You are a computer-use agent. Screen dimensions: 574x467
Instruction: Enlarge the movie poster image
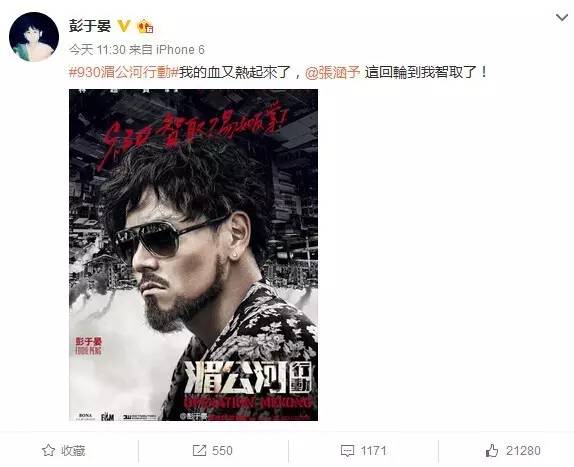(x=193, y=255)
